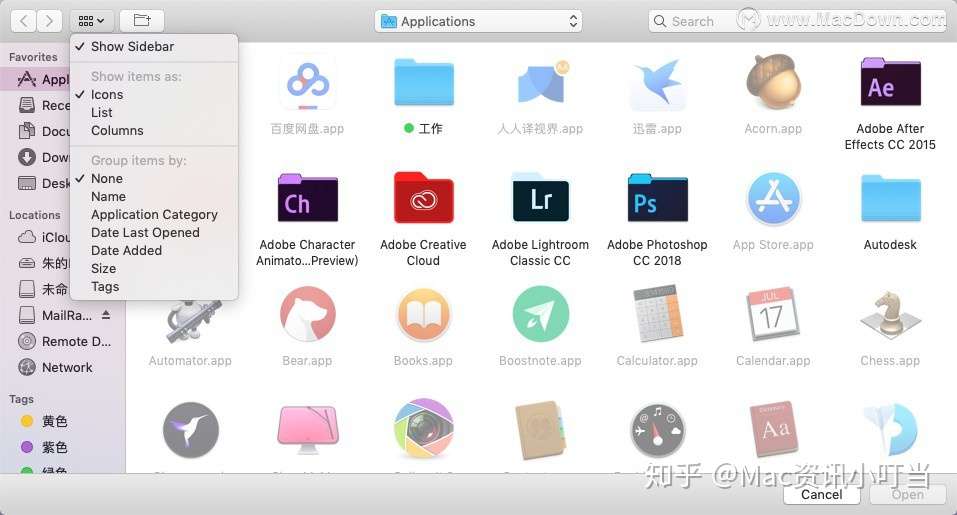Open the 工作 folder

click(x=424, y=82)
